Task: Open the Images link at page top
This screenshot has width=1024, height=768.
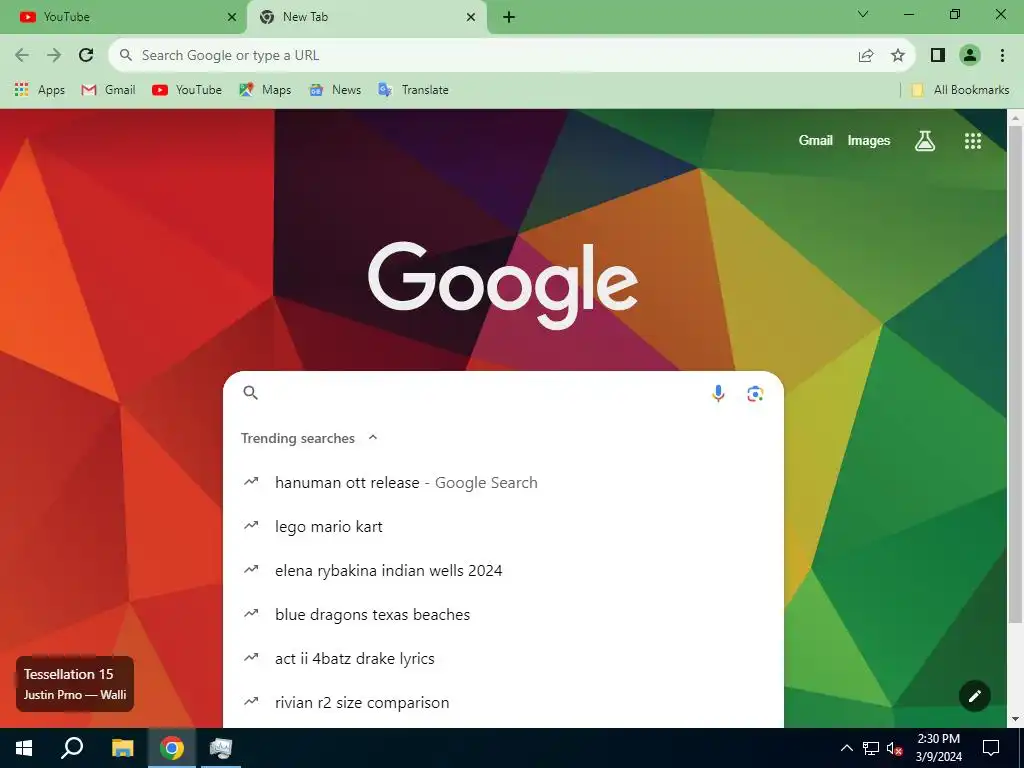Action: 869,140
